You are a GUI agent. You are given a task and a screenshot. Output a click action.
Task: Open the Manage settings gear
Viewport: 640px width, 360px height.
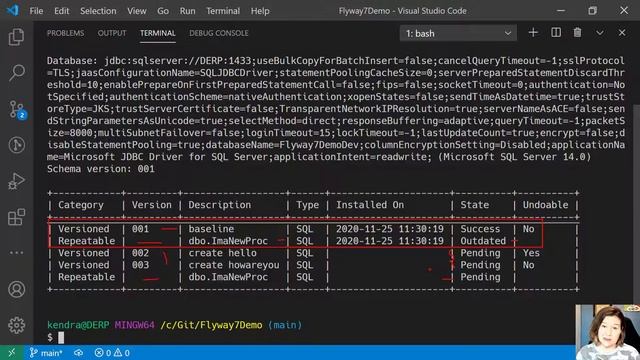point(16,325)
